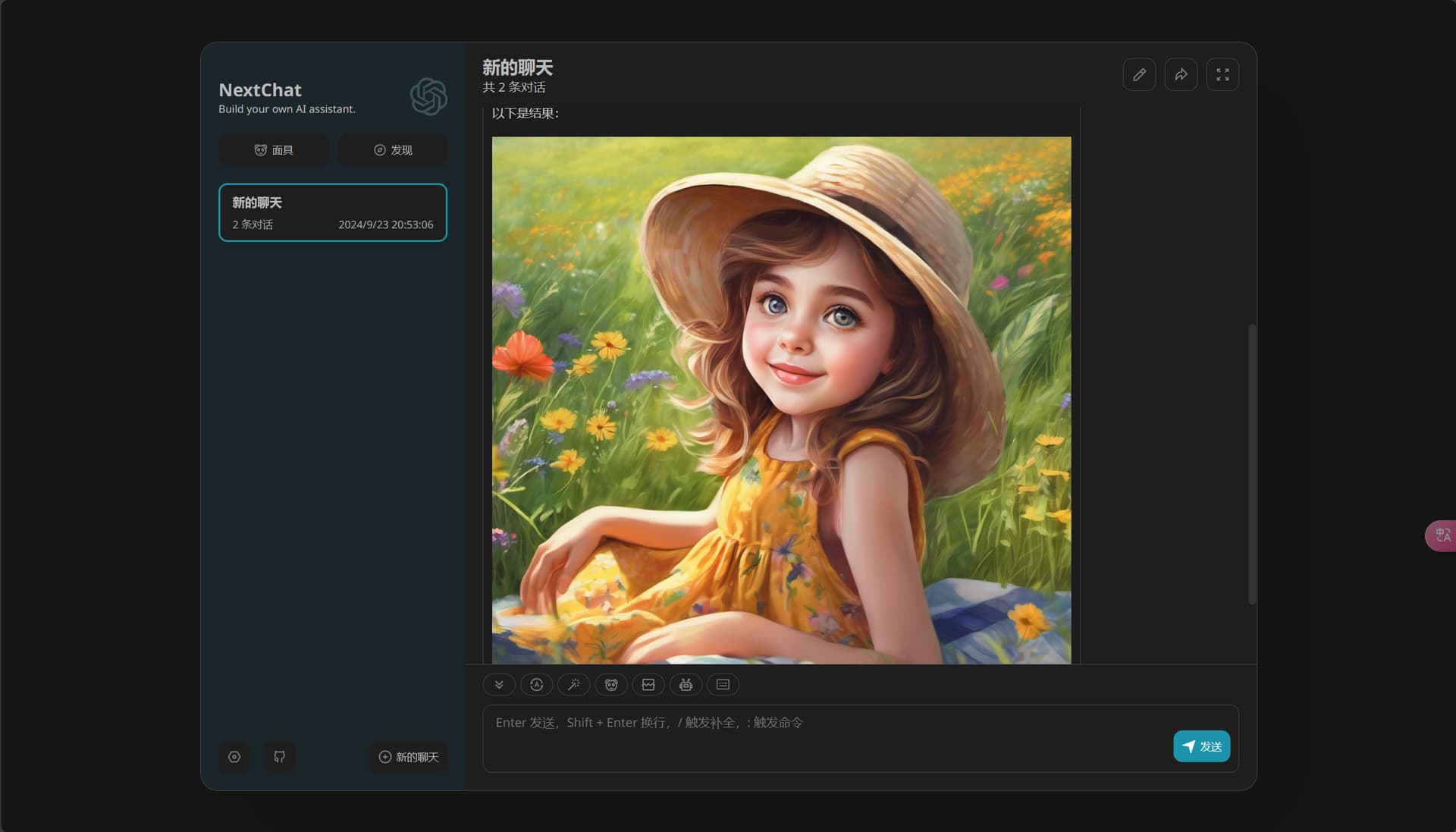Click the NextChat sidebar title
This screenshot has height=832, width=1456.
[260, 90]
